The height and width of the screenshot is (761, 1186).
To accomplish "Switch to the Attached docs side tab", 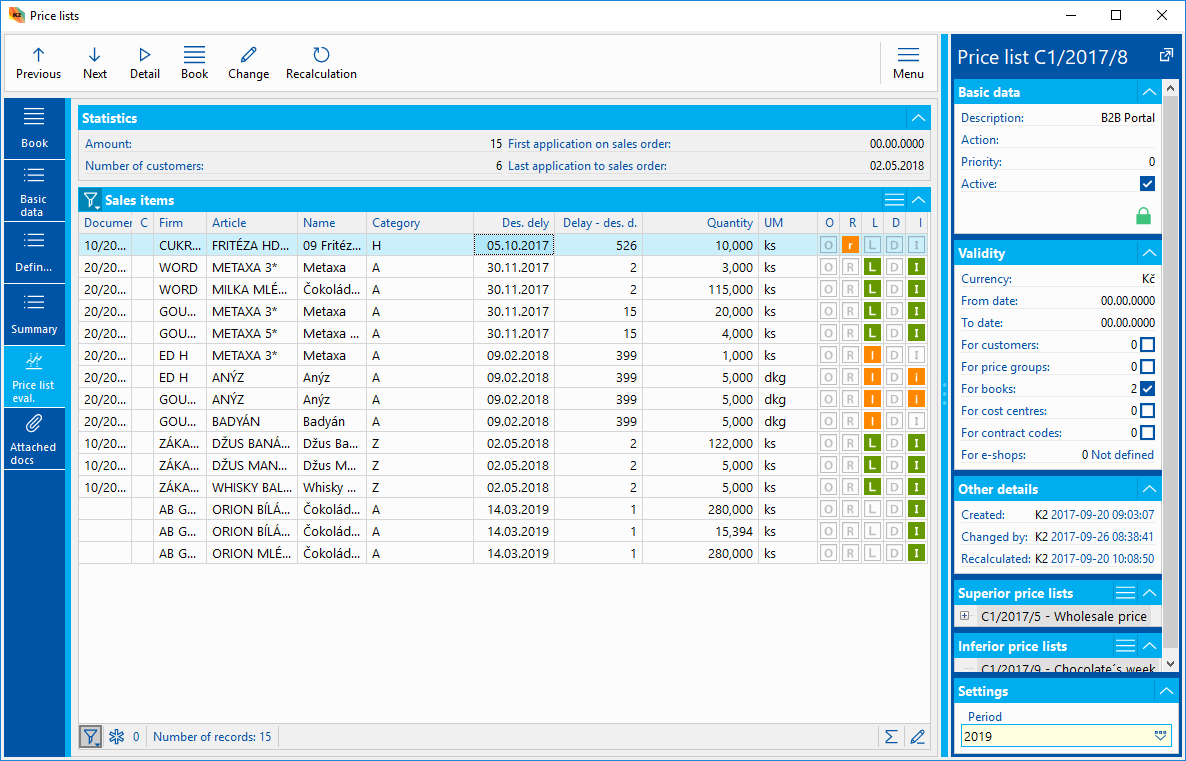I will click(34, 439).
